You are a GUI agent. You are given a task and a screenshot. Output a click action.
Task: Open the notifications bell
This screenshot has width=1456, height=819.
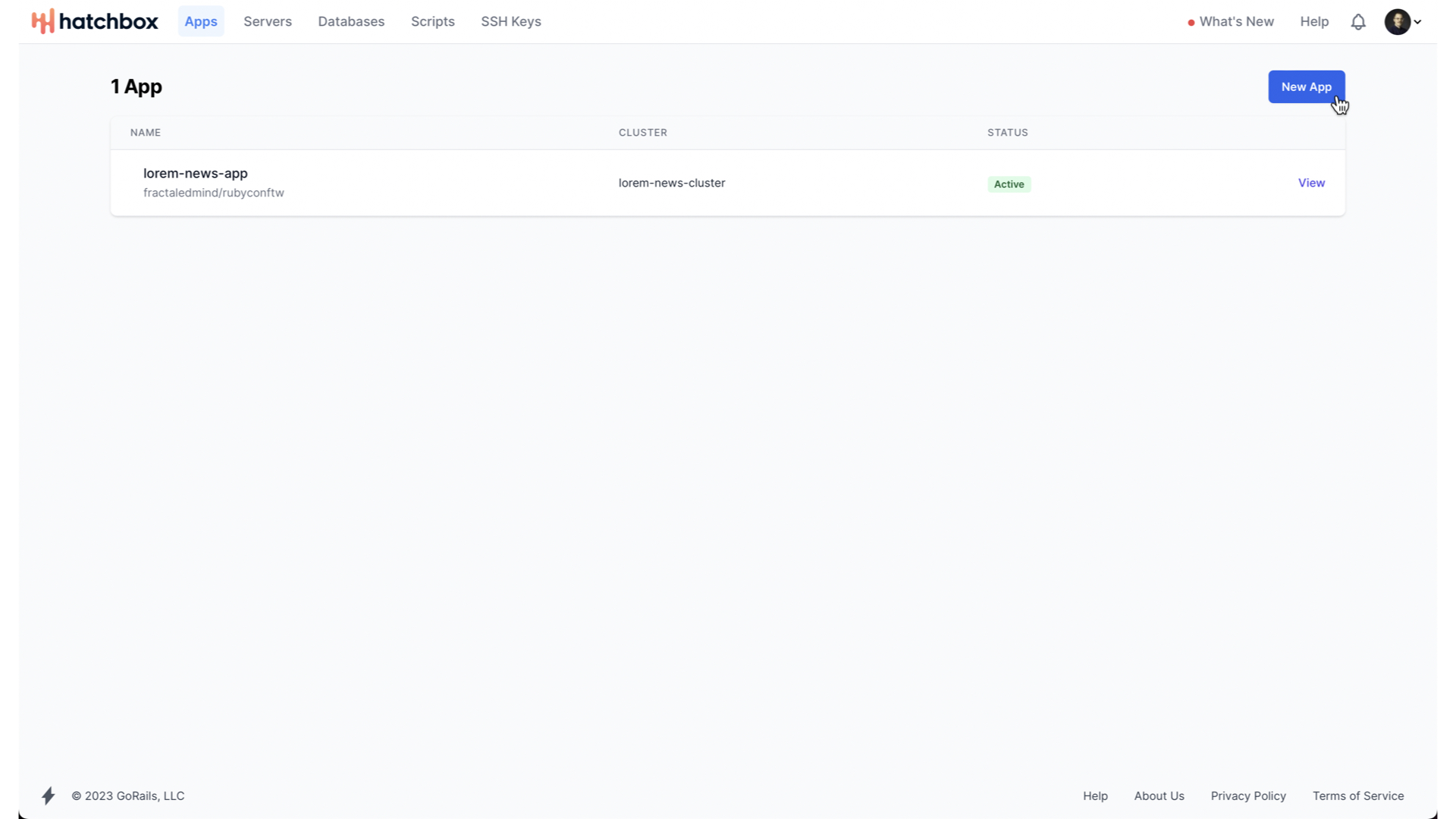point(1358,22)
